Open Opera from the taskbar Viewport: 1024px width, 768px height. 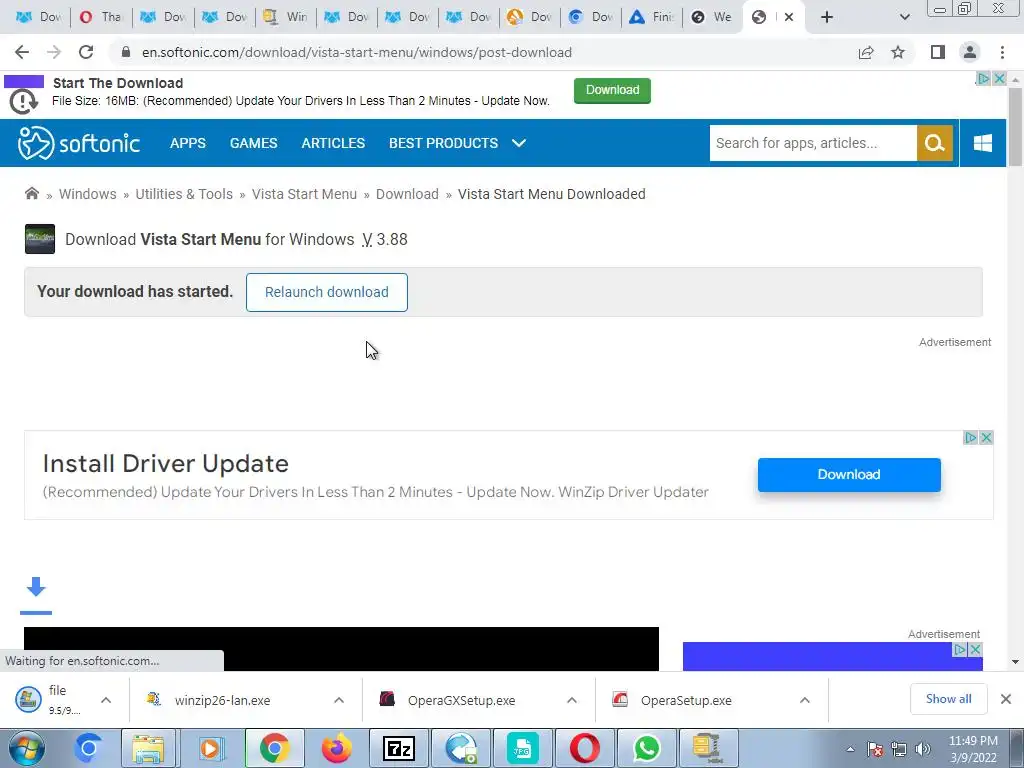[584, 748]
